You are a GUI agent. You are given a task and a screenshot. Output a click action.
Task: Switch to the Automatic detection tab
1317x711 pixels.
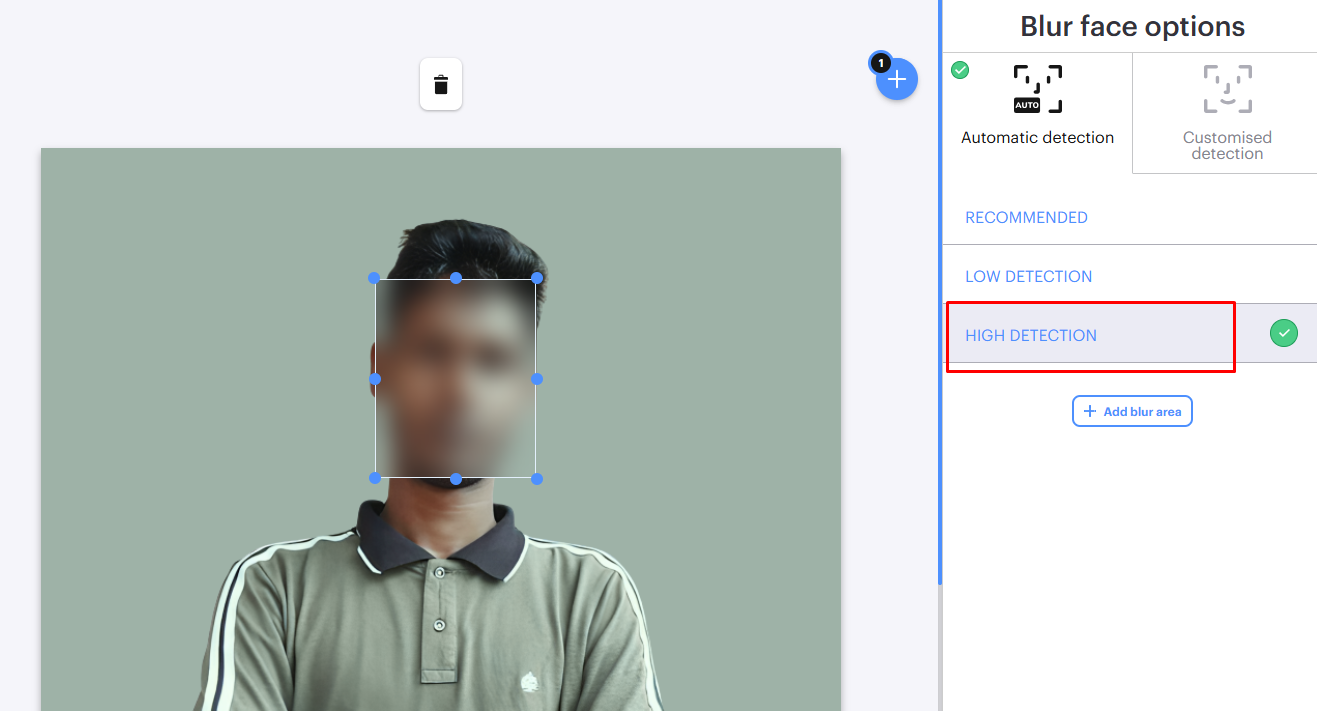(x=1036, y=110)
